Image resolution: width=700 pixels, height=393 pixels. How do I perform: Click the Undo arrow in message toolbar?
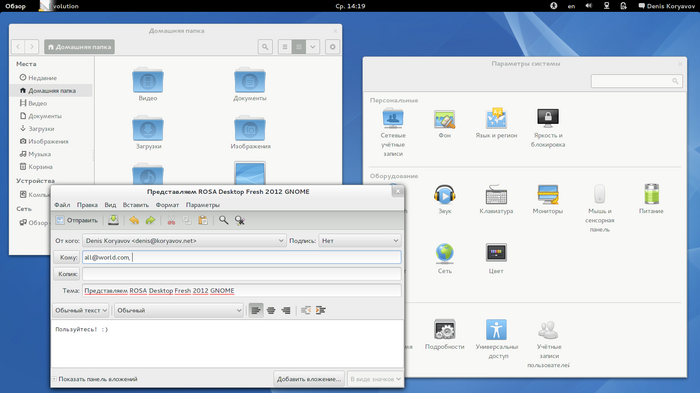pos(134,220)
